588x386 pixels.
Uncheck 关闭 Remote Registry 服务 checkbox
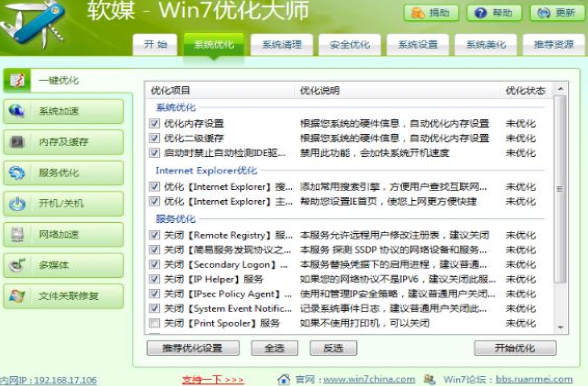click(154, 235)
